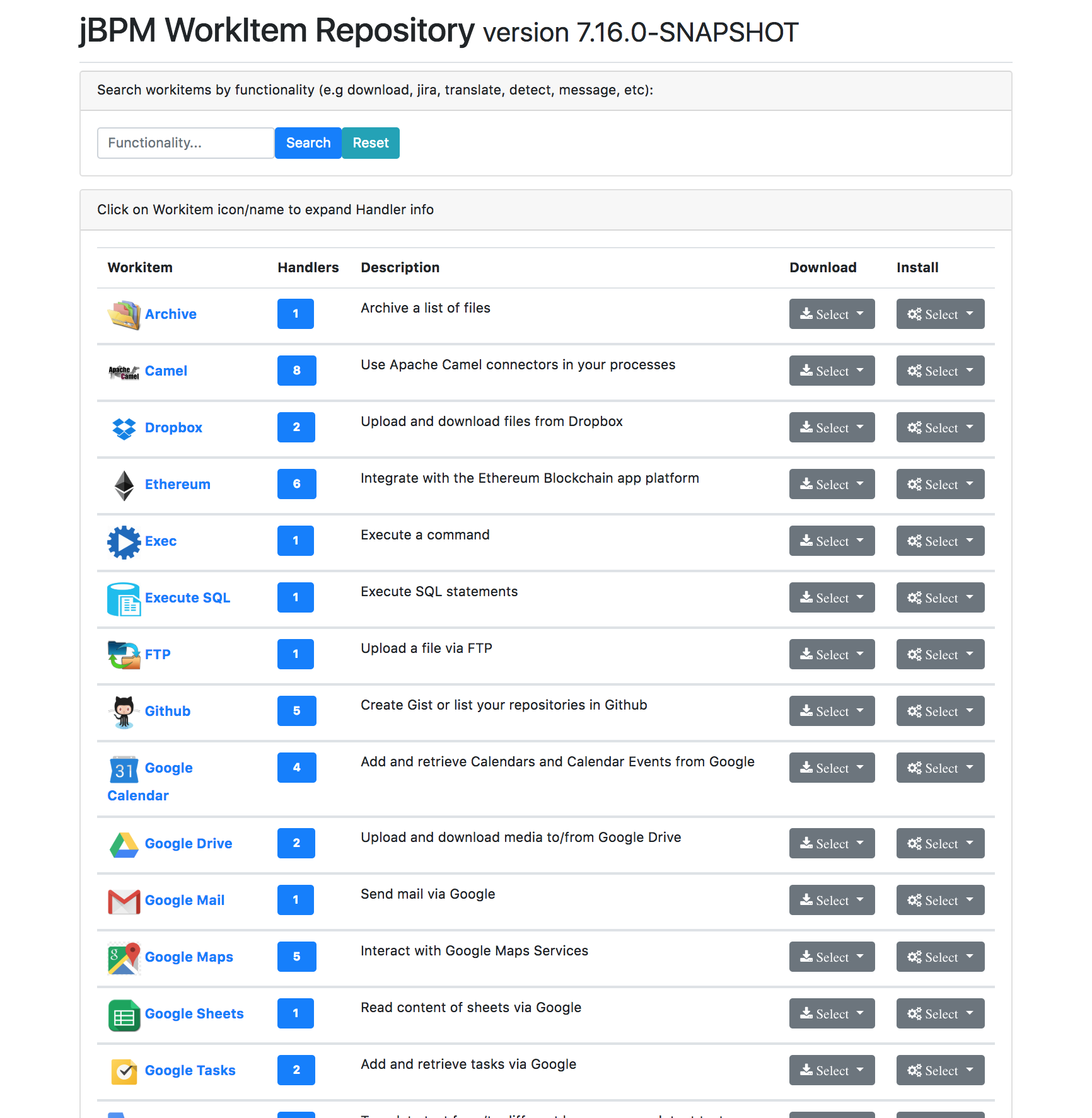Viewport: 1092px width, 1118px height.
Task: Click the 'Handlers' column header
Action: [x=308, y=267]
